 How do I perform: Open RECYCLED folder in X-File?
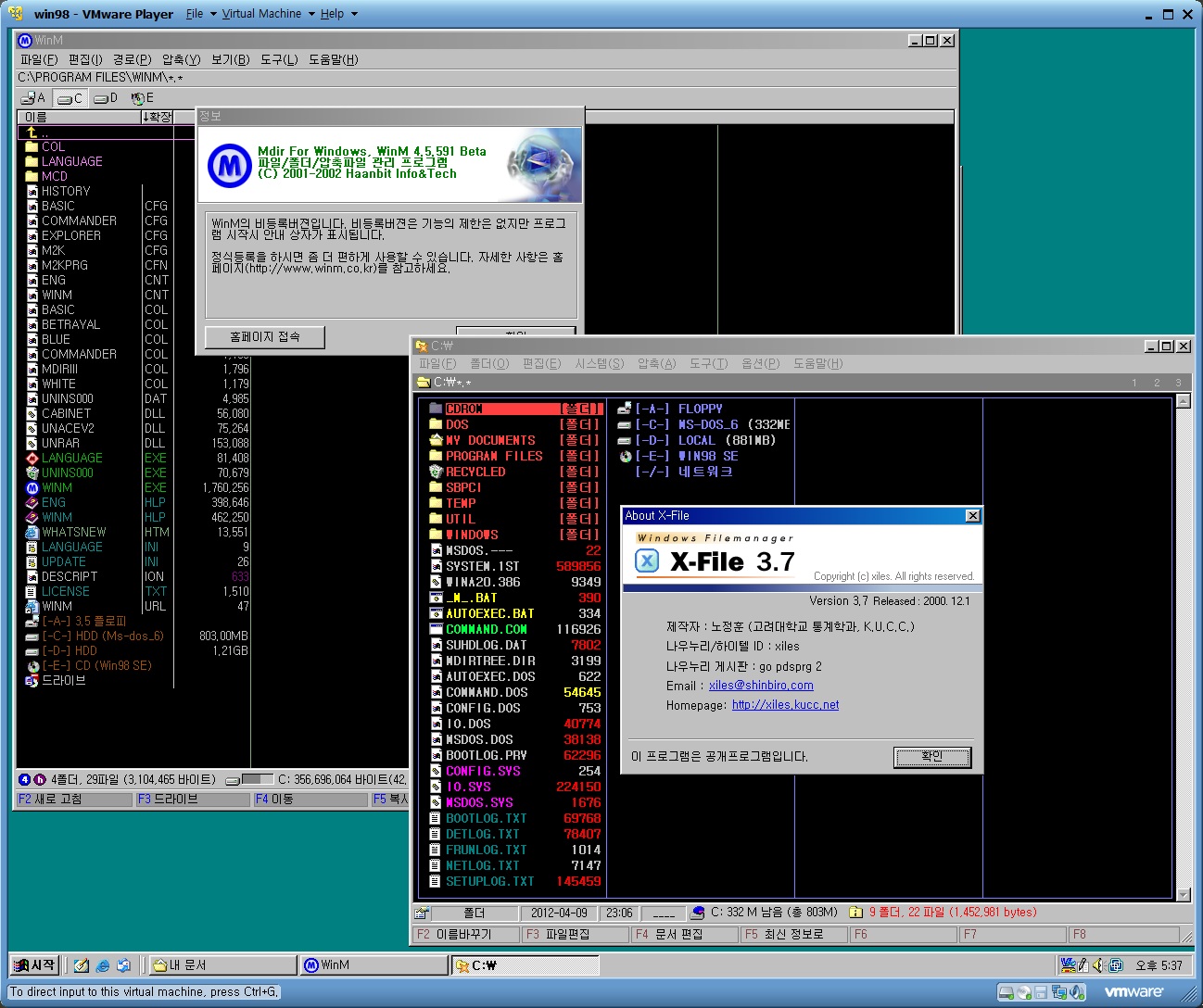pos(515,472)
